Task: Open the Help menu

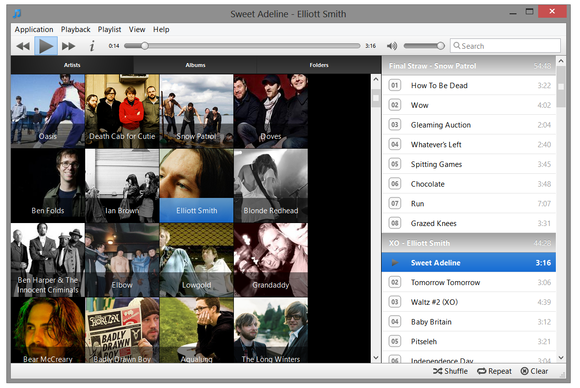Action: tap(161, 30)
